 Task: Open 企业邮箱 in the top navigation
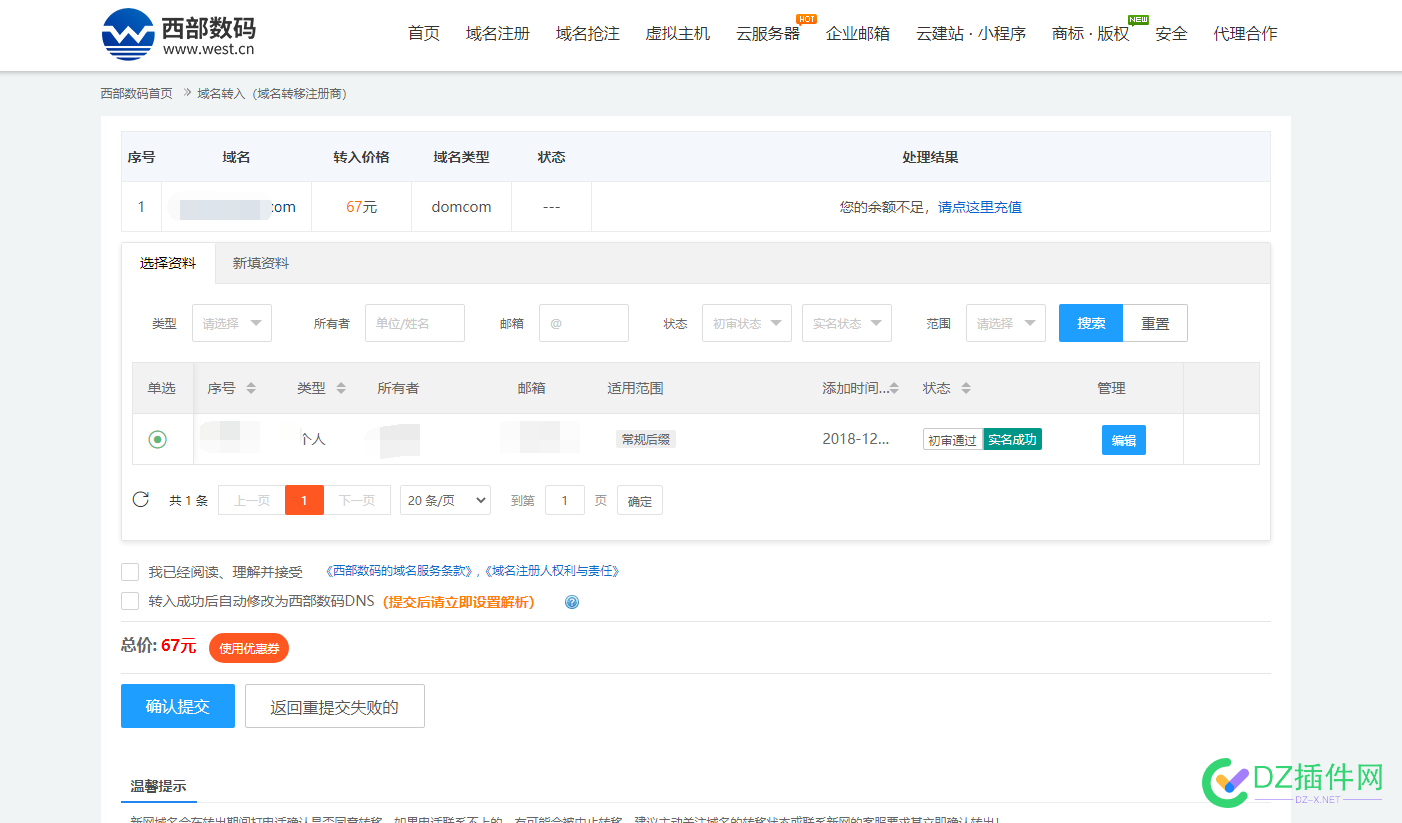tap(858, 34)
